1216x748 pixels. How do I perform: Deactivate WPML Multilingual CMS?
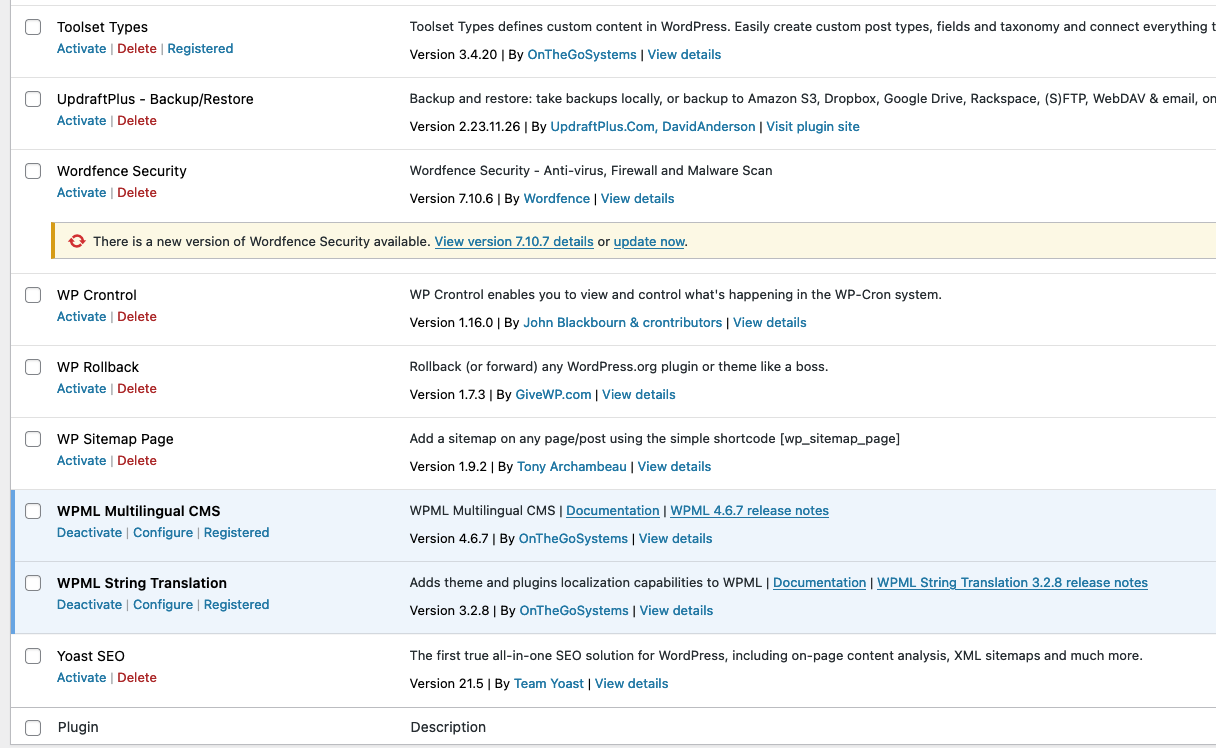click(89, 532)
